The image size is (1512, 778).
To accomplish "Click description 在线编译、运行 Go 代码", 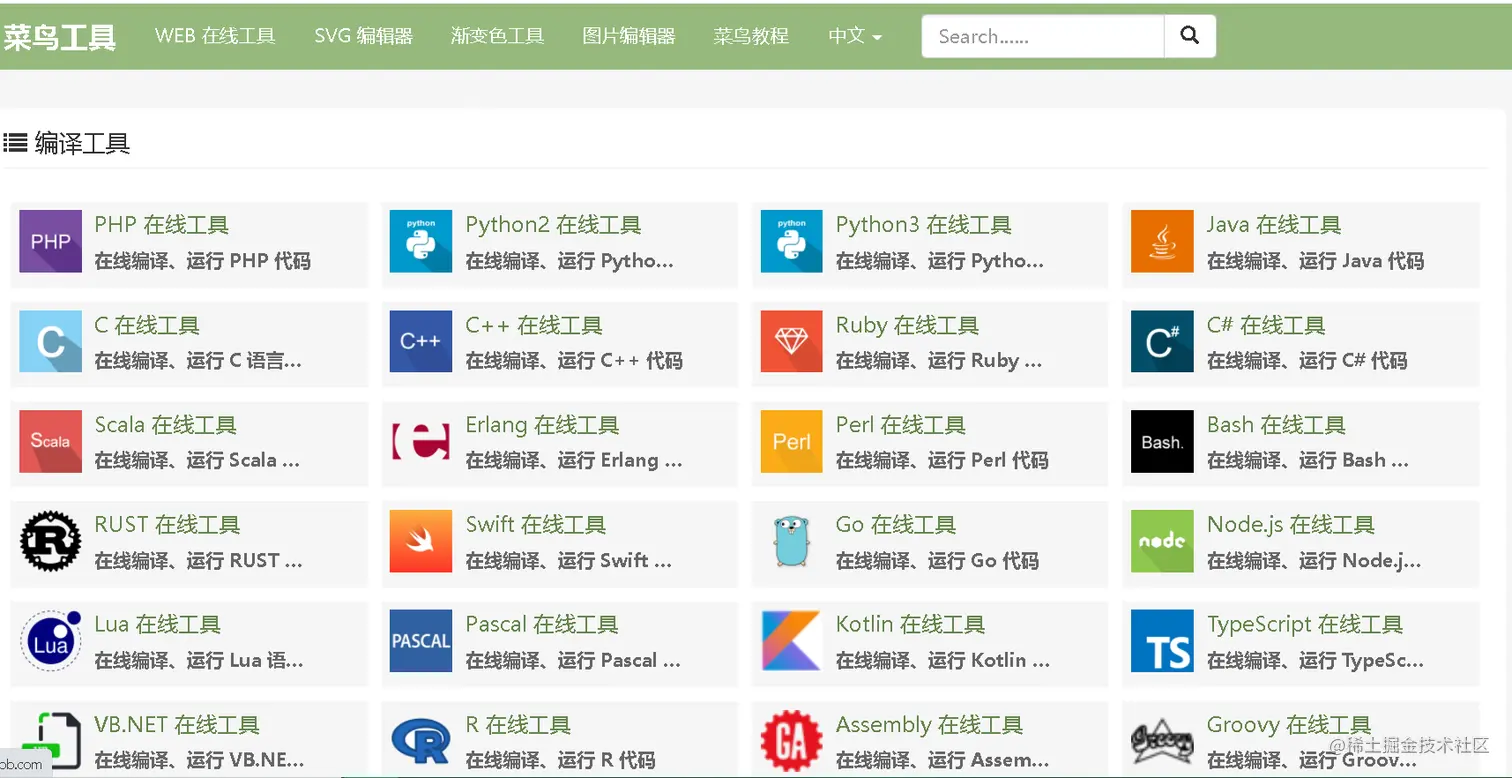I will [x=938, y=561].
